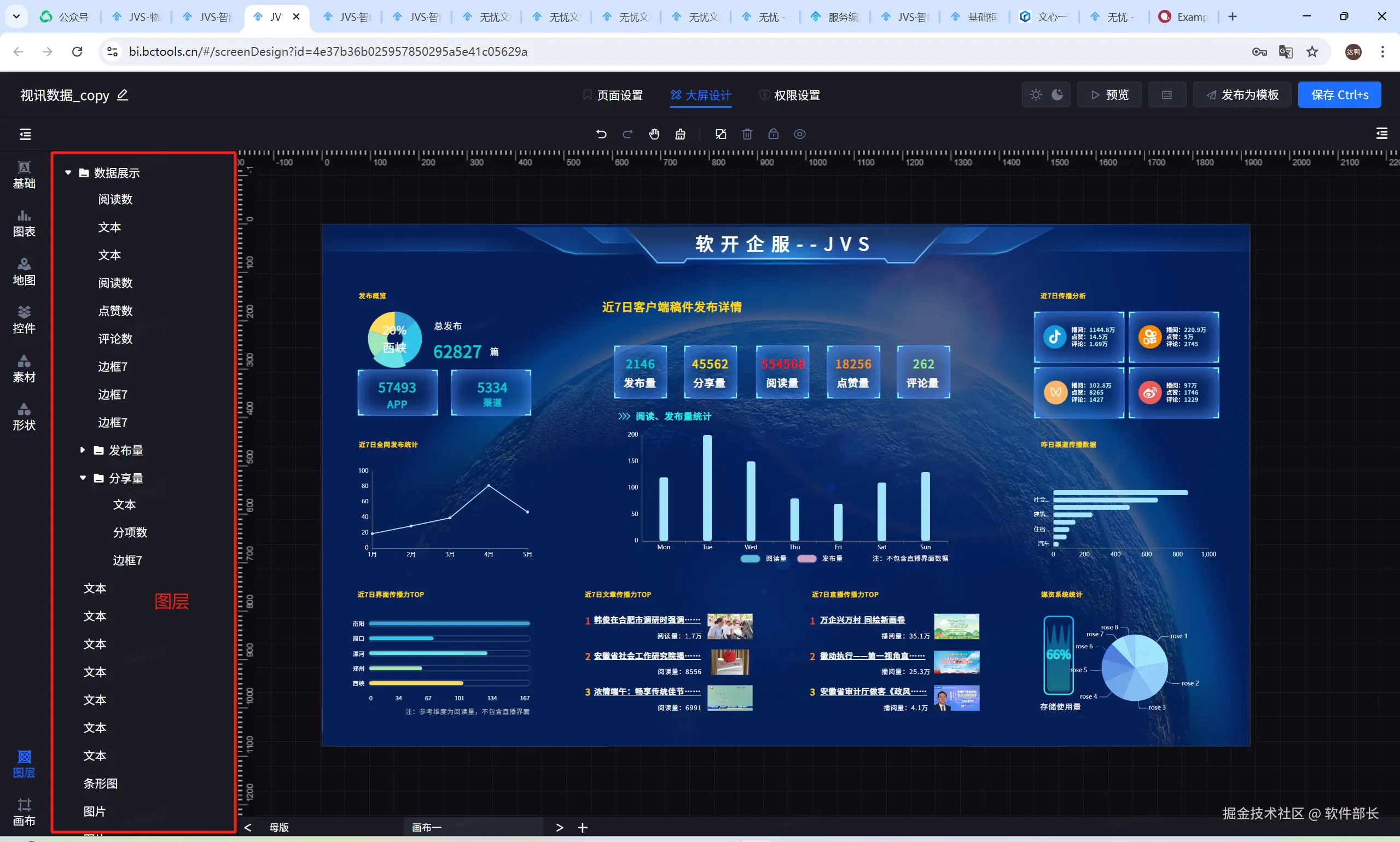Collapse the 数据展示 folder
This screenshot has width=1400, height=842.
(68, 172)
